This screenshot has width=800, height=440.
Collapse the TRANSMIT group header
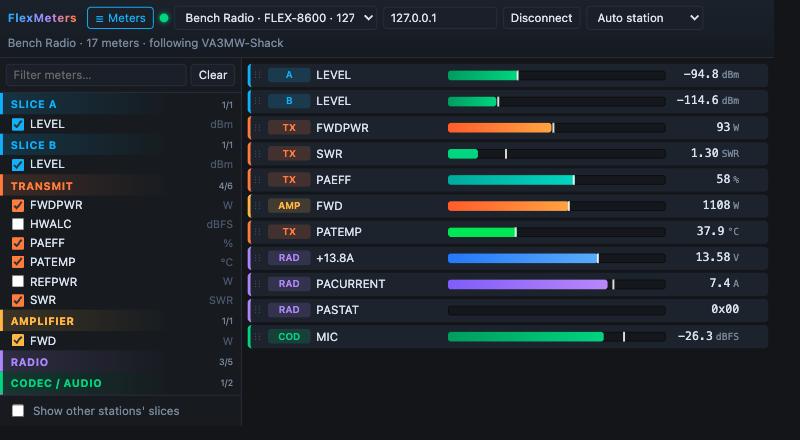120,186
